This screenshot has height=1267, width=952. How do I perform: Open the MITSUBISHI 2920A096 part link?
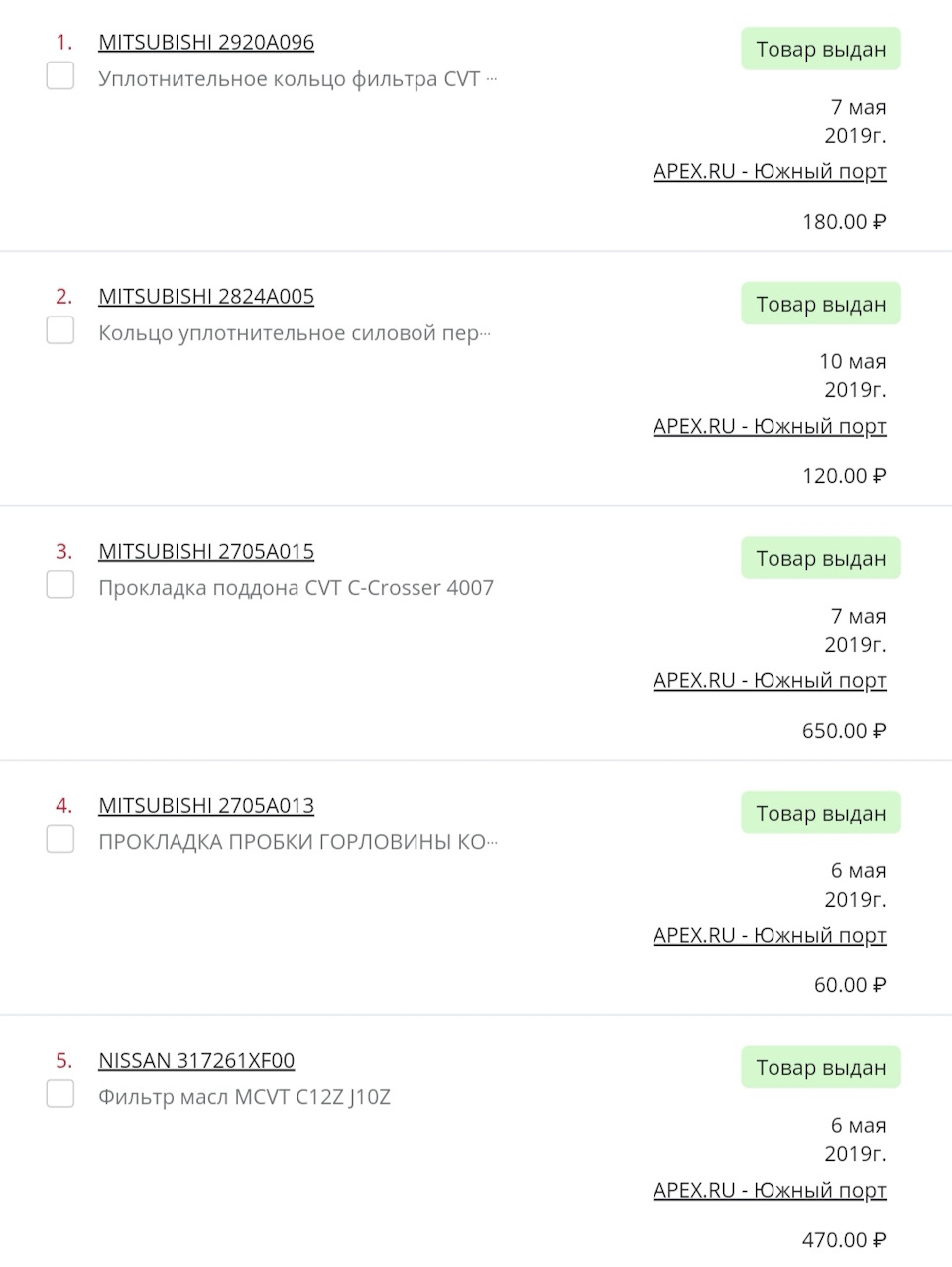pyautogui.click(x=206, y=43)
